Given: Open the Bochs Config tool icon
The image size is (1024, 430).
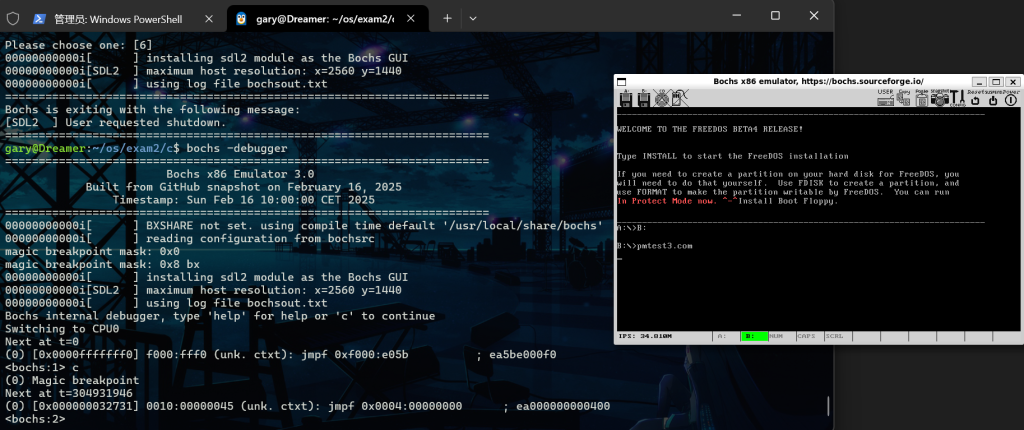Looking at the screenshot, I should [956, 98].
